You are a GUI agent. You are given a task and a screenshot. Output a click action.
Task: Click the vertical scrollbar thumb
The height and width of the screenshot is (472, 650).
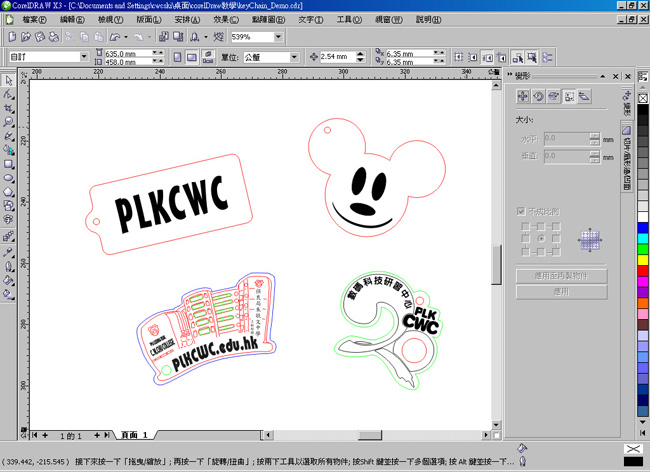point(496,265)
